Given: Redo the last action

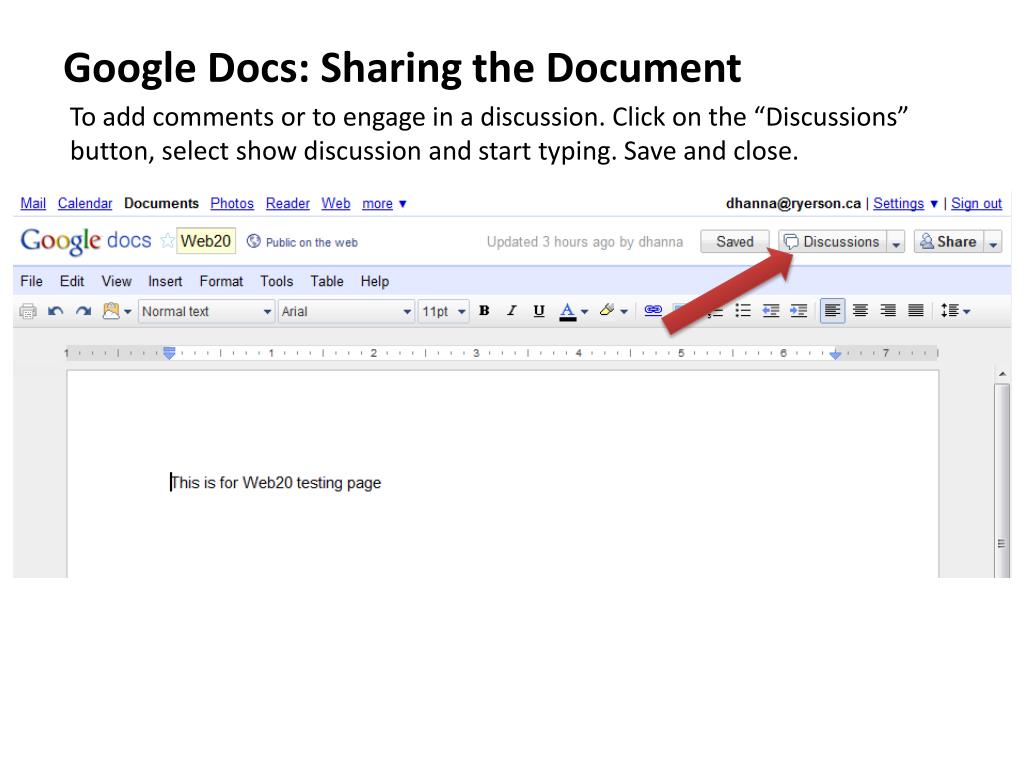Looking at the screenshot, I should point(83,312).
